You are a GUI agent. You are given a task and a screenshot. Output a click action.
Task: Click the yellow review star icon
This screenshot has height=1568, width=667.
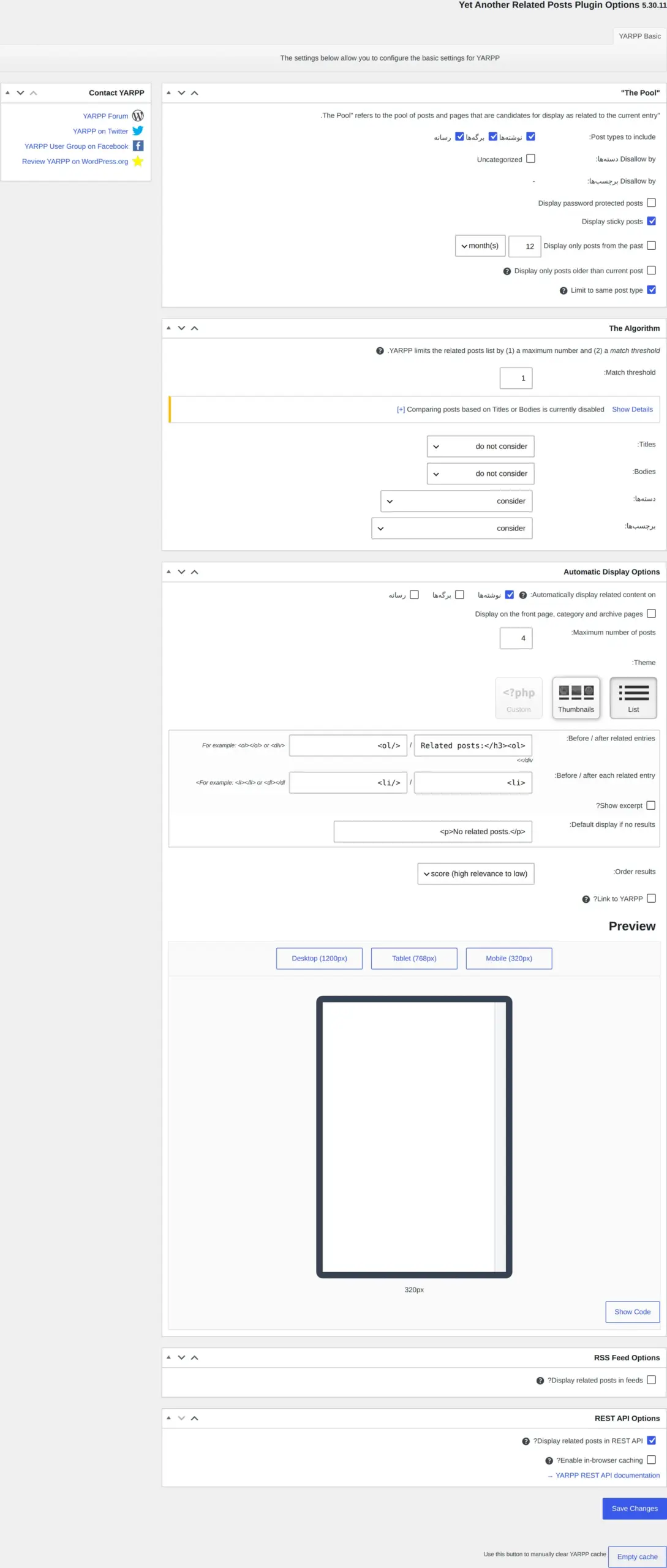tap(138, 161)
